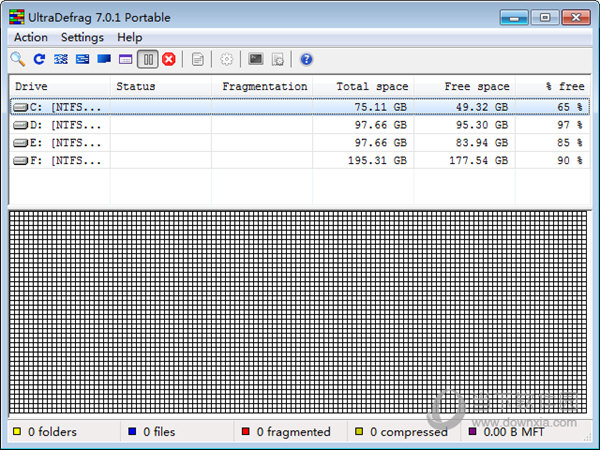The image size is (600, 450).
Task: Open the Help menu
Action: 130,38
